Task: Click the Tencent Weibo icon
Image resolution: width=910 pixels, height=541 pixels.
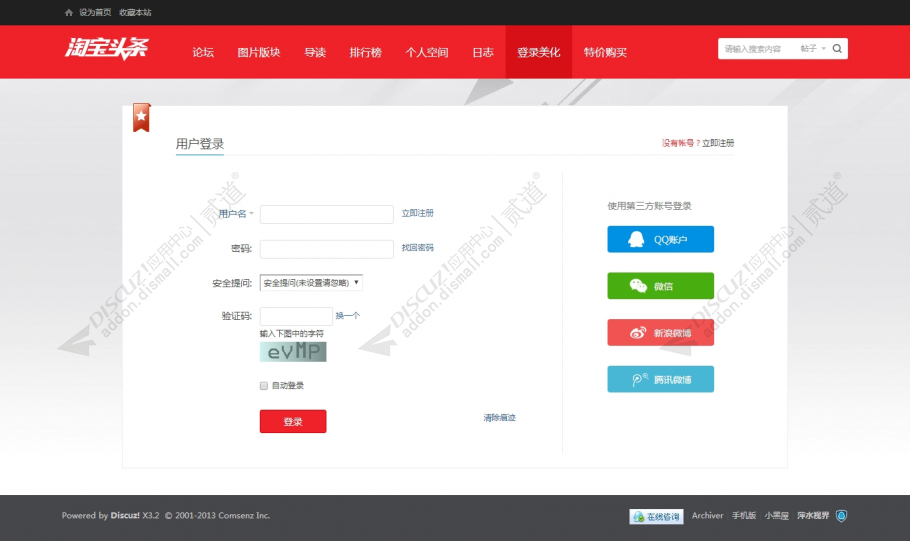Action: coord(640,379)
